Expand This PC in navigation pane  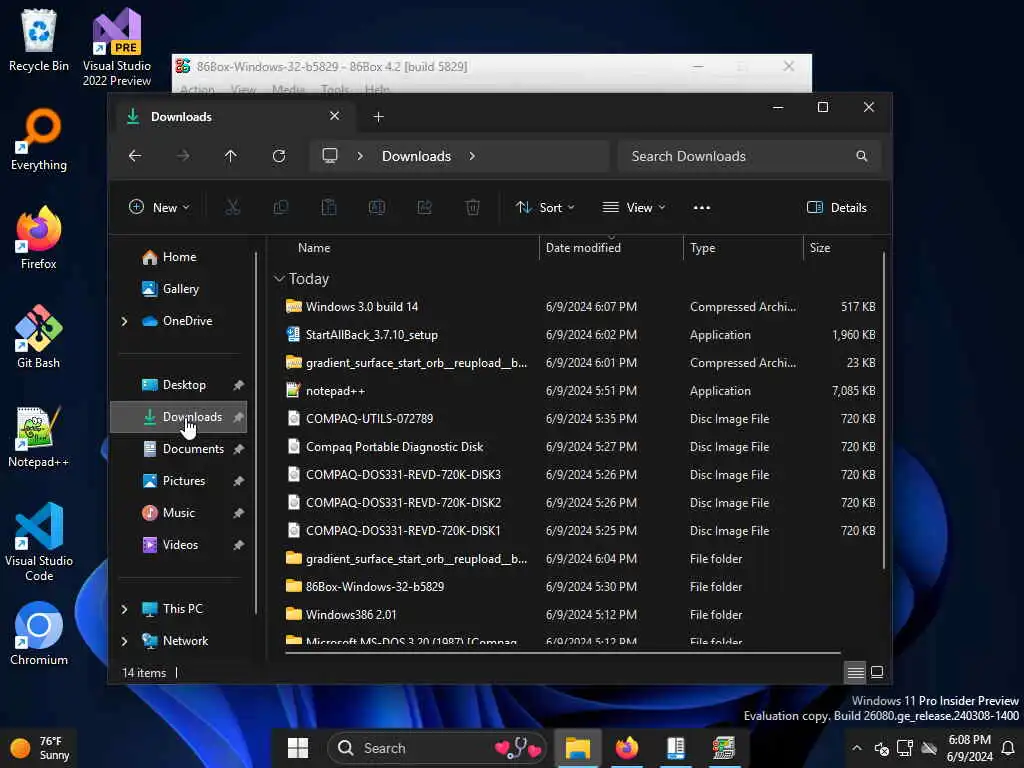point(124,609)
